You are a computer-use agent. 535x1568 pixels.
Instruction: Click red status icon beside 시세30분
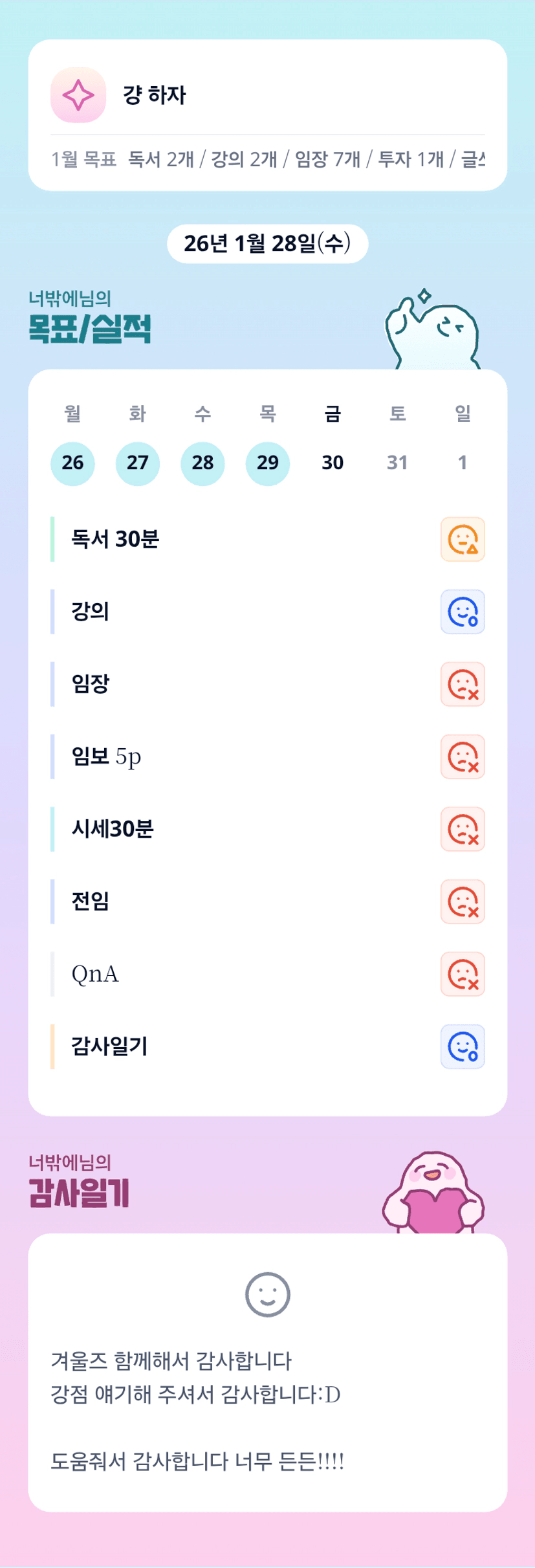463,829
